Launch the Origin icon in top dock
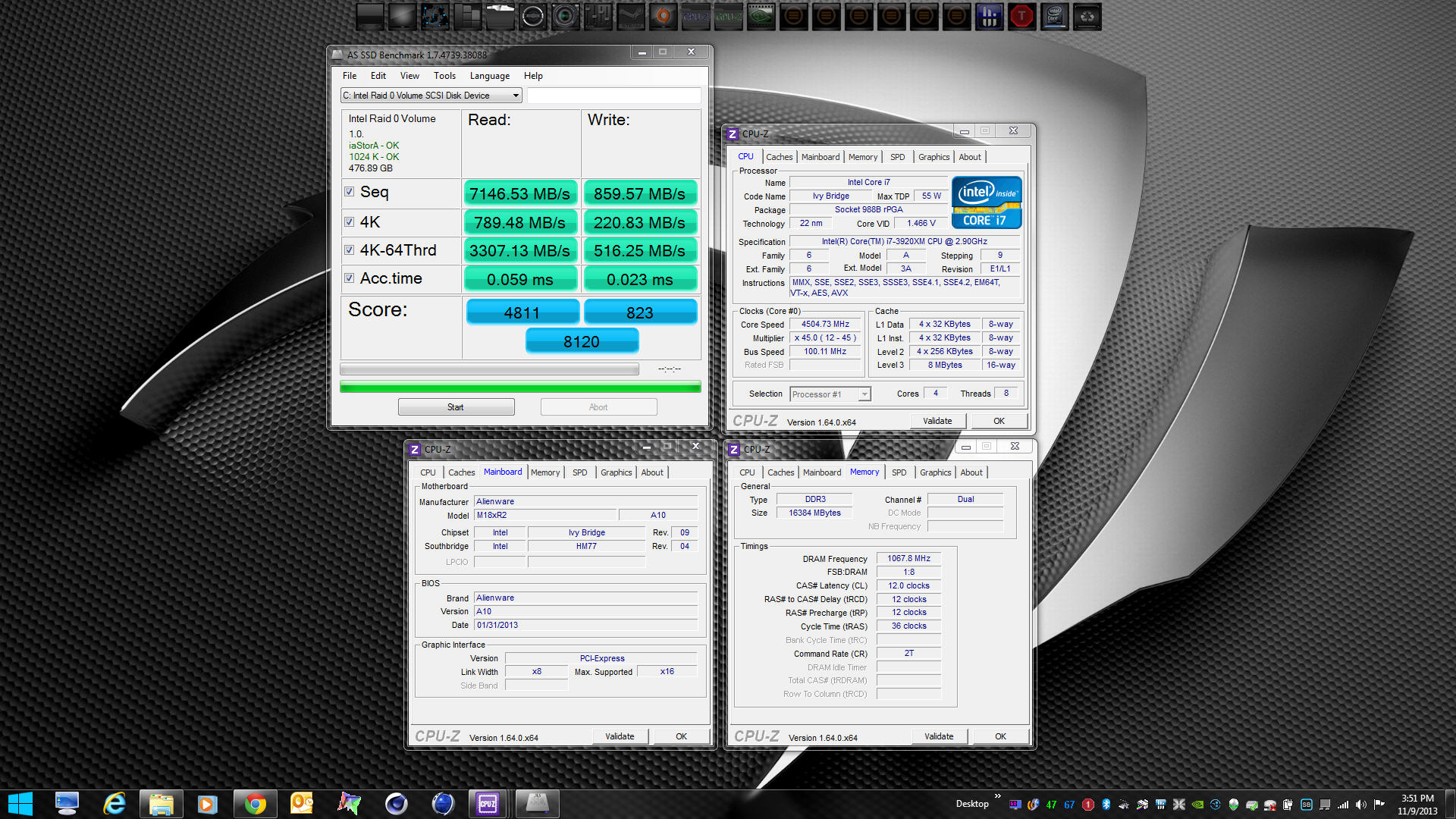 point(663,16)
